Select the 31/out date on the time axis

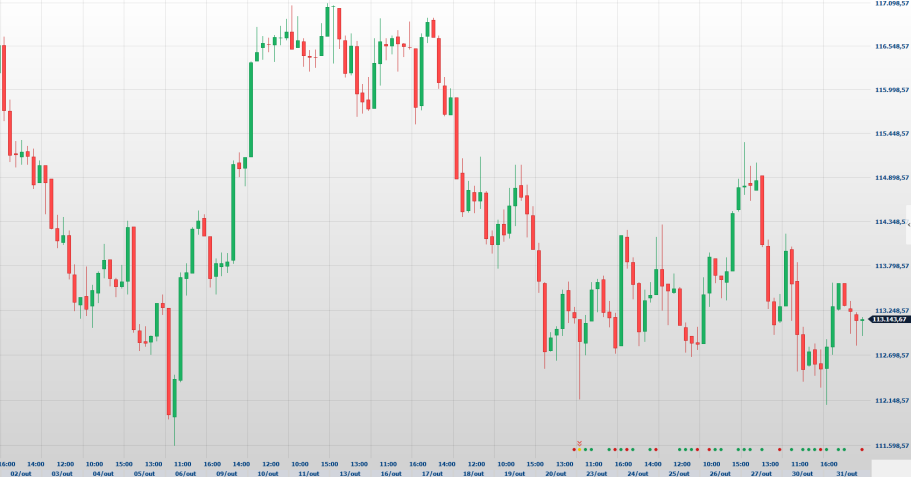click(x=847, y=472)
